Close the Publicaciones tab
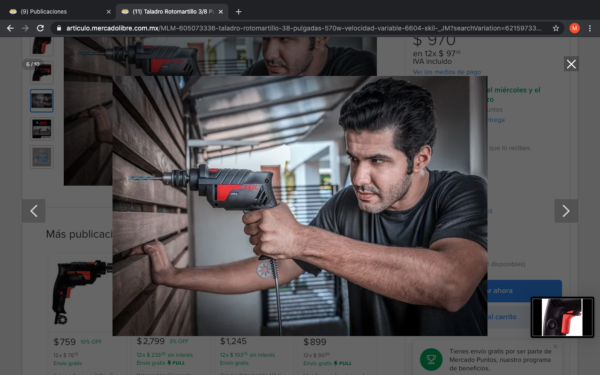This screenshot has width=600, height=375. pyautogui.click(x=109, y=12)
